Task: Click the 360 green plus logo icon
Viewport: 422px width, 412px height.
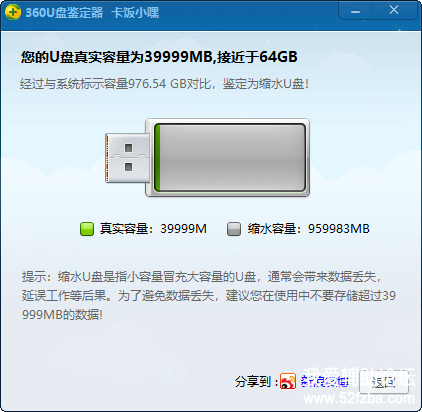Action: pos(12,13)
